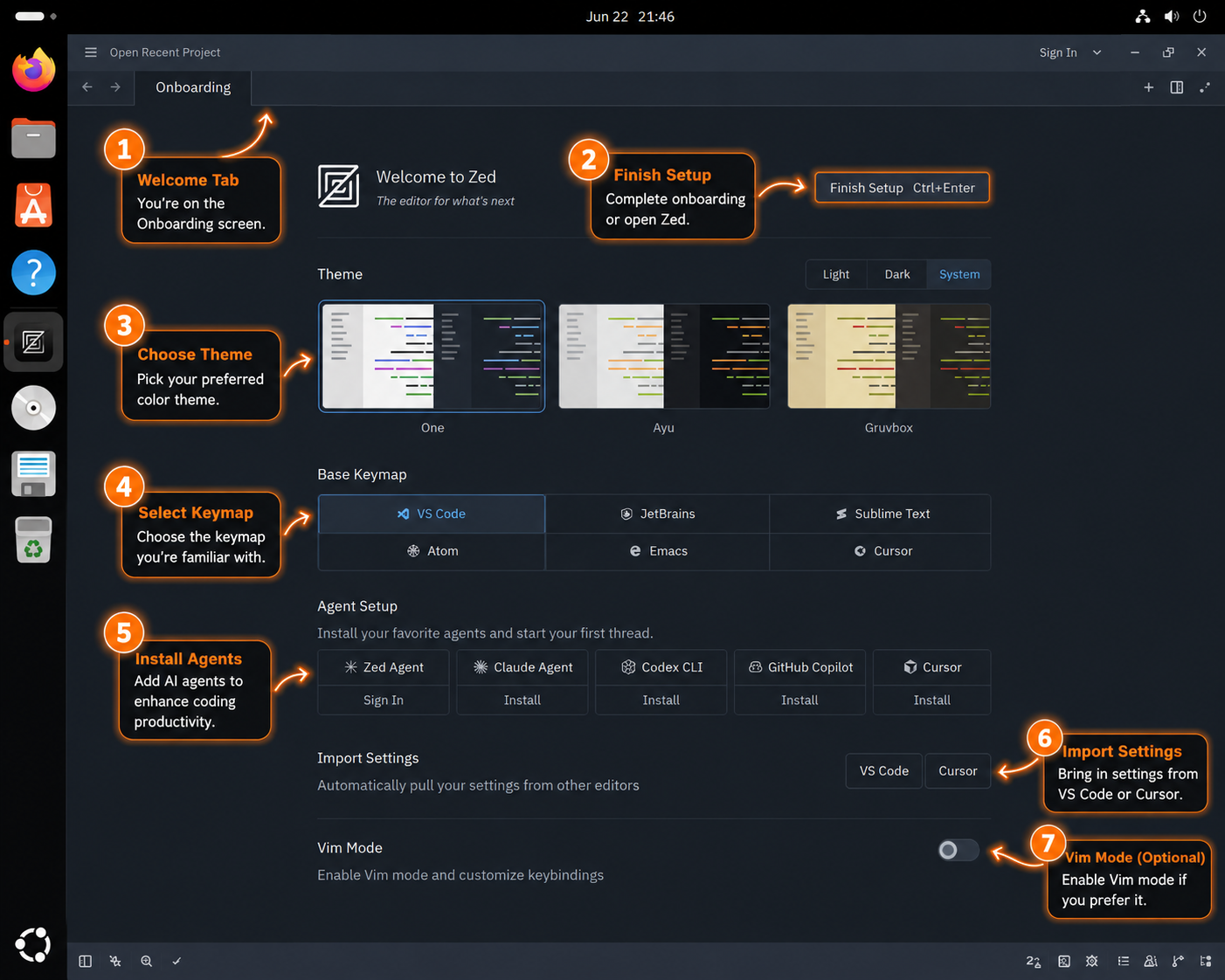Choose Emacs base keymap
Image resolution: width=1225 pixels, height=980 pixels.
coord(658,551)
